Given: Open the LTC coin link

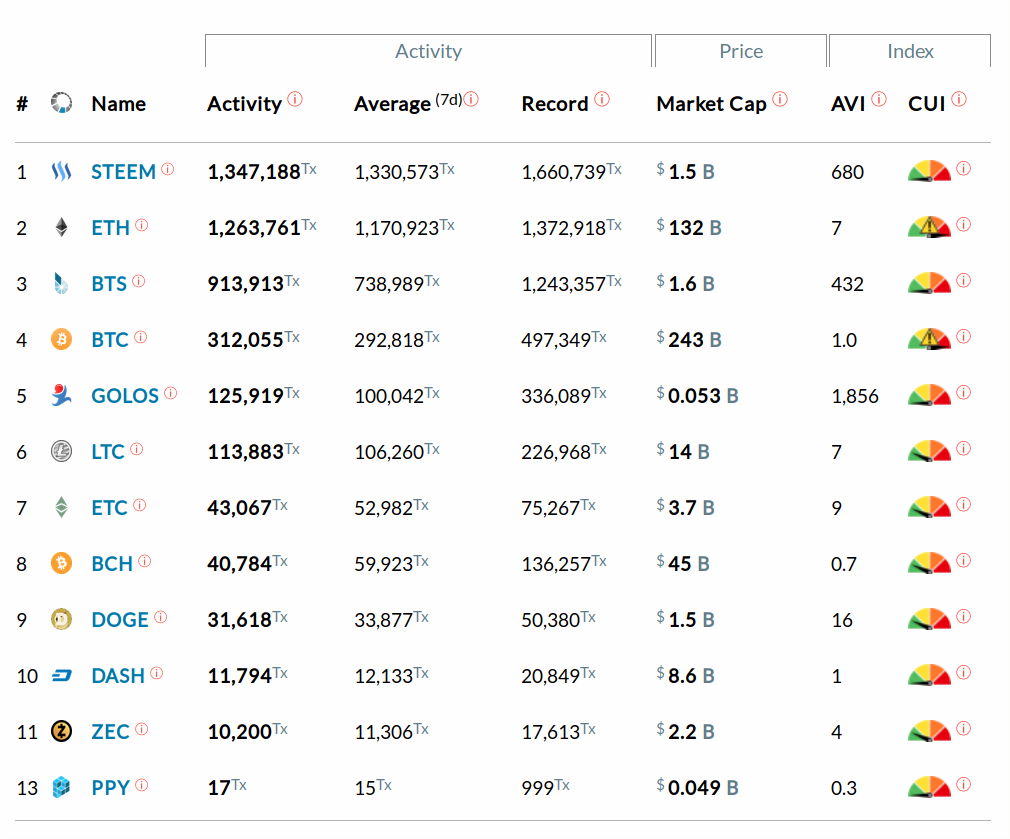Looking at the screenshot, I should click(x=108, y=452).
